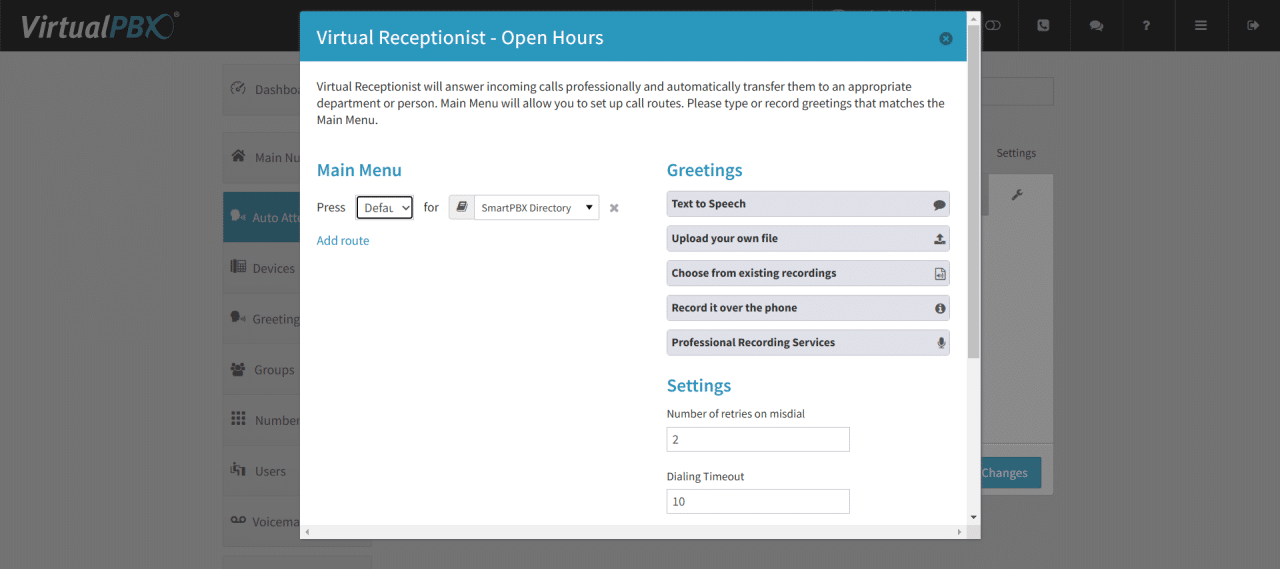Click the microphone icon on Professional Recording Services
Screen dimensions: 1280x569
click(940, 343)
